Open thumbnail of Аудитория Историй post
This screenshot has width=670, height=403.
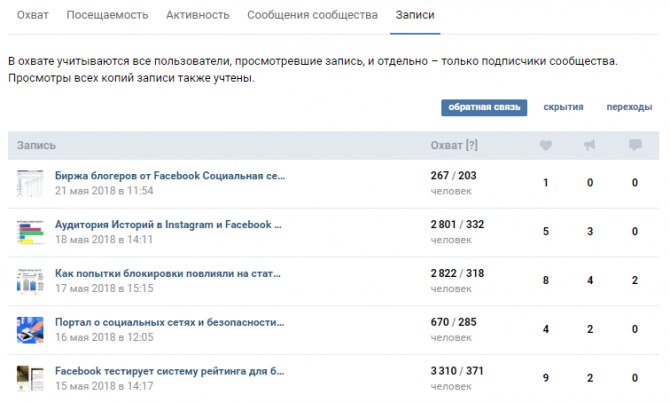coord(30,232)
